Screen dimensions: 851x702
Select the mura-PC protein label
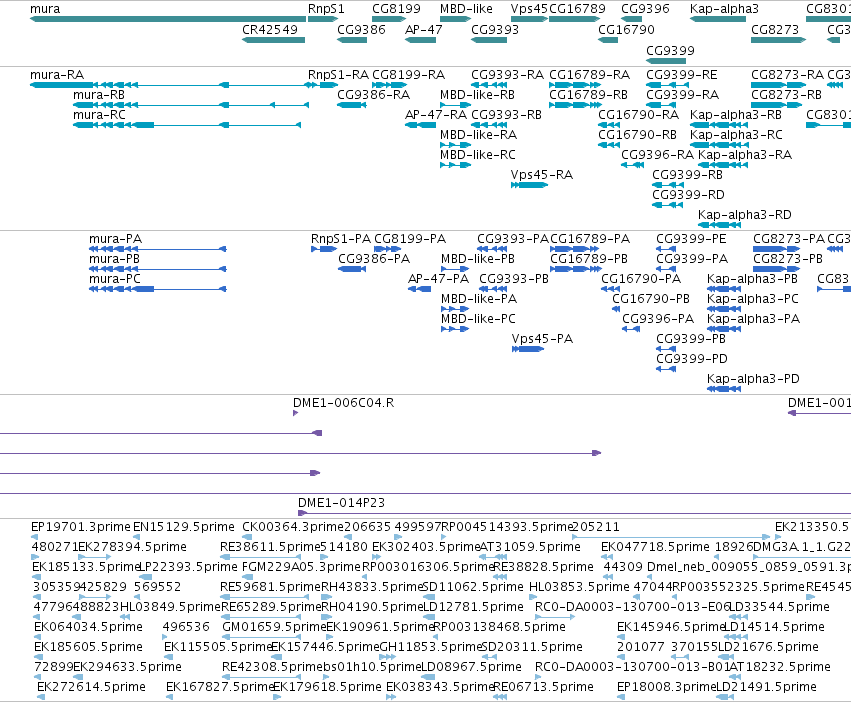(x=115, y=279)
